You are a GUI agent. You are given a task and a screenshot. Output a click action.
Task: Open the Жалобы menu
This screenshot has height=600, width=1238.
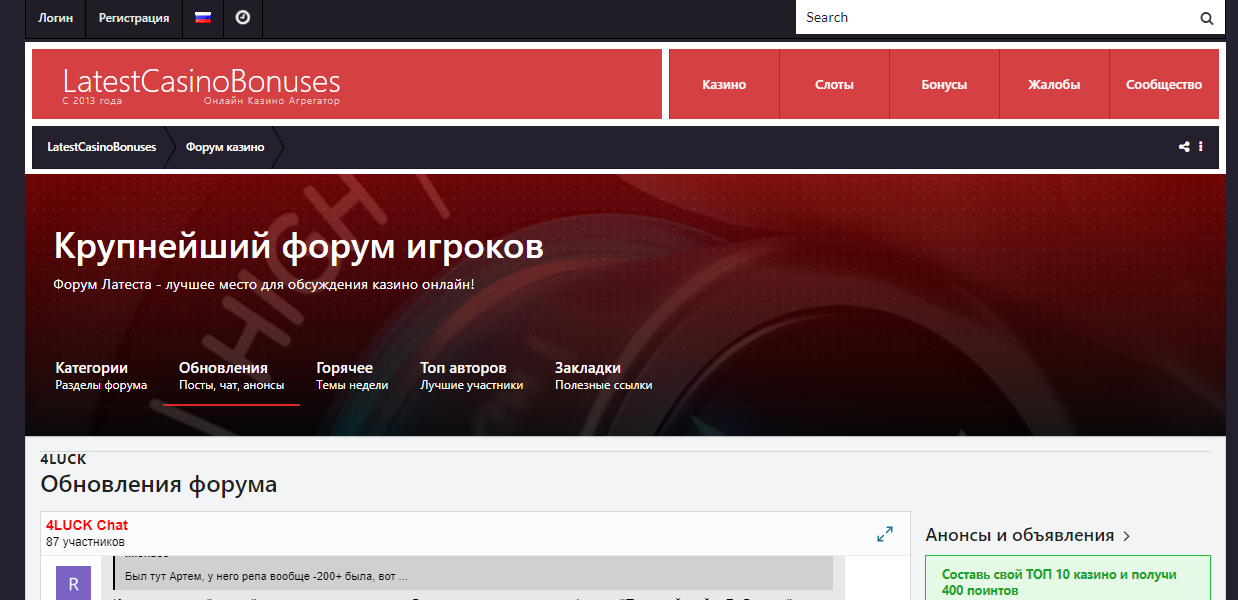click(x=1054, y=85)
